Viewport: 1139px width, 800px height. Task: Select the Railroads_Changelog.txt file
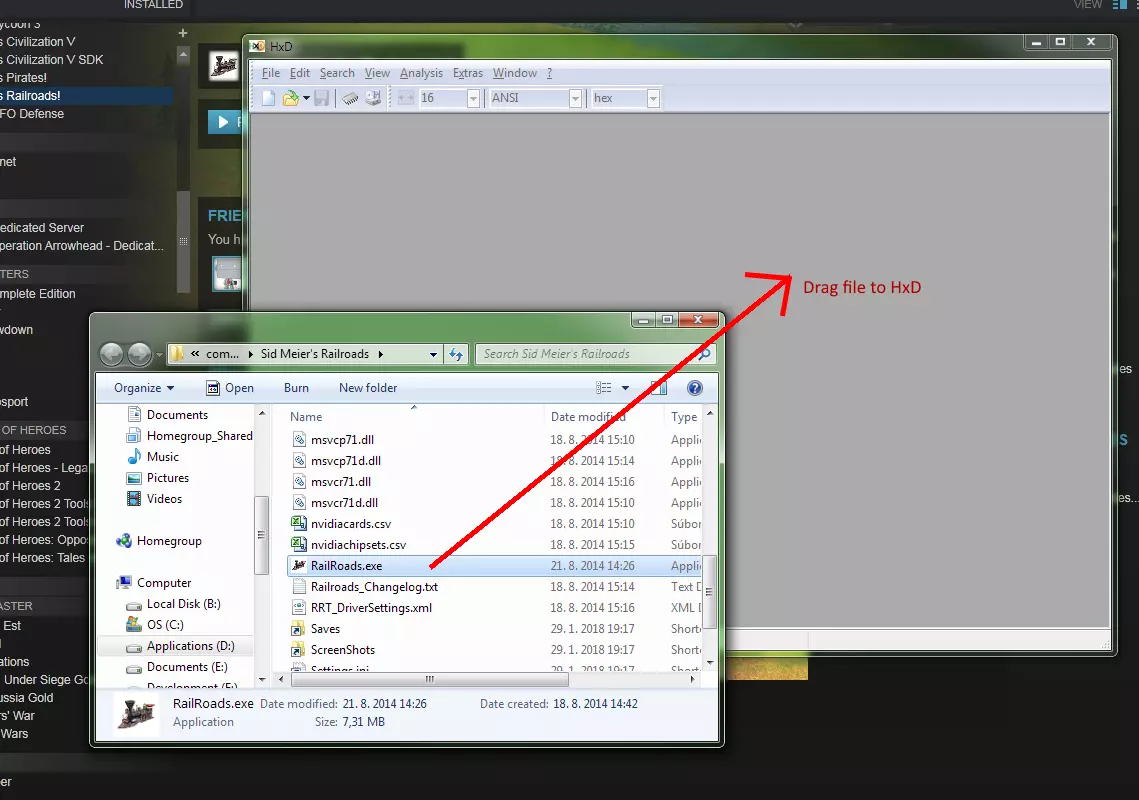[374, 587]
